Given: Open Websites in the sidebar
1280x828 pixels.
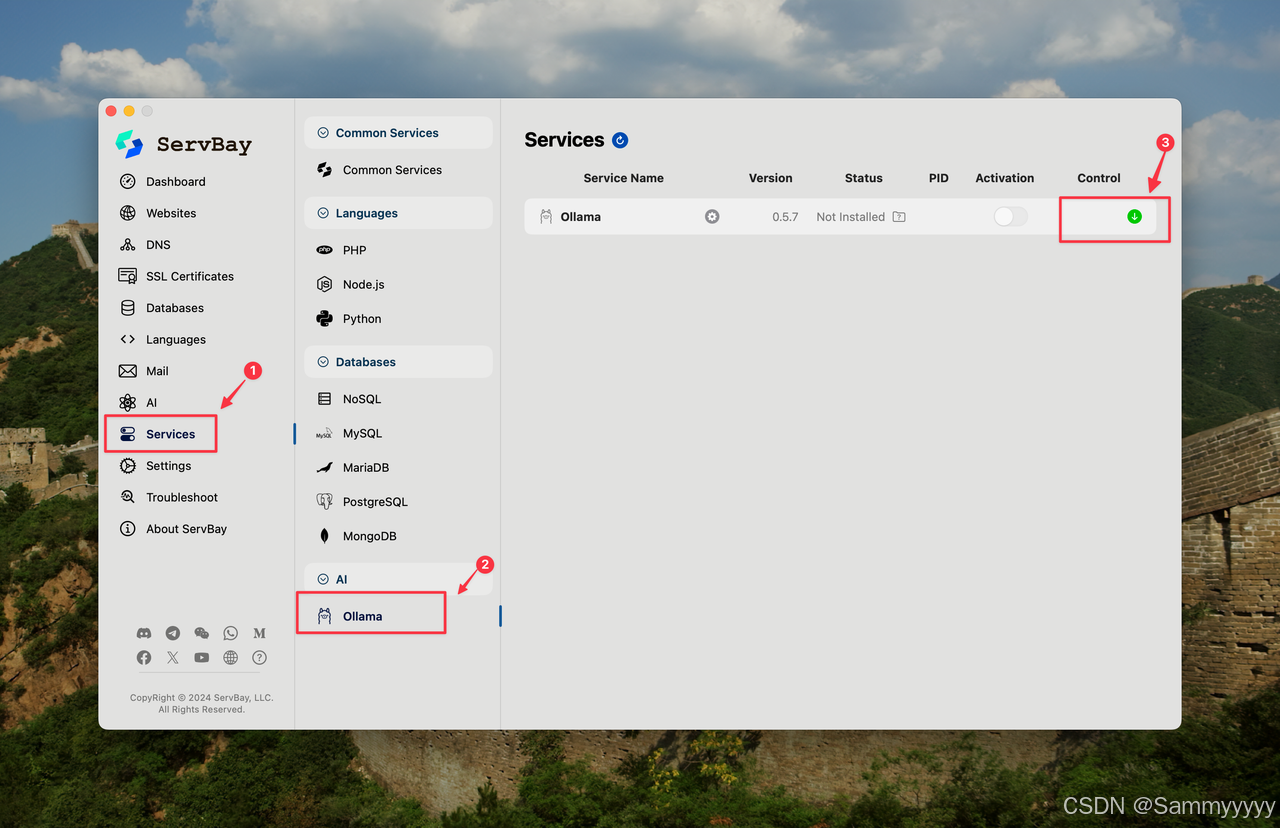Looking at the screenshot, I should [157, 213].
